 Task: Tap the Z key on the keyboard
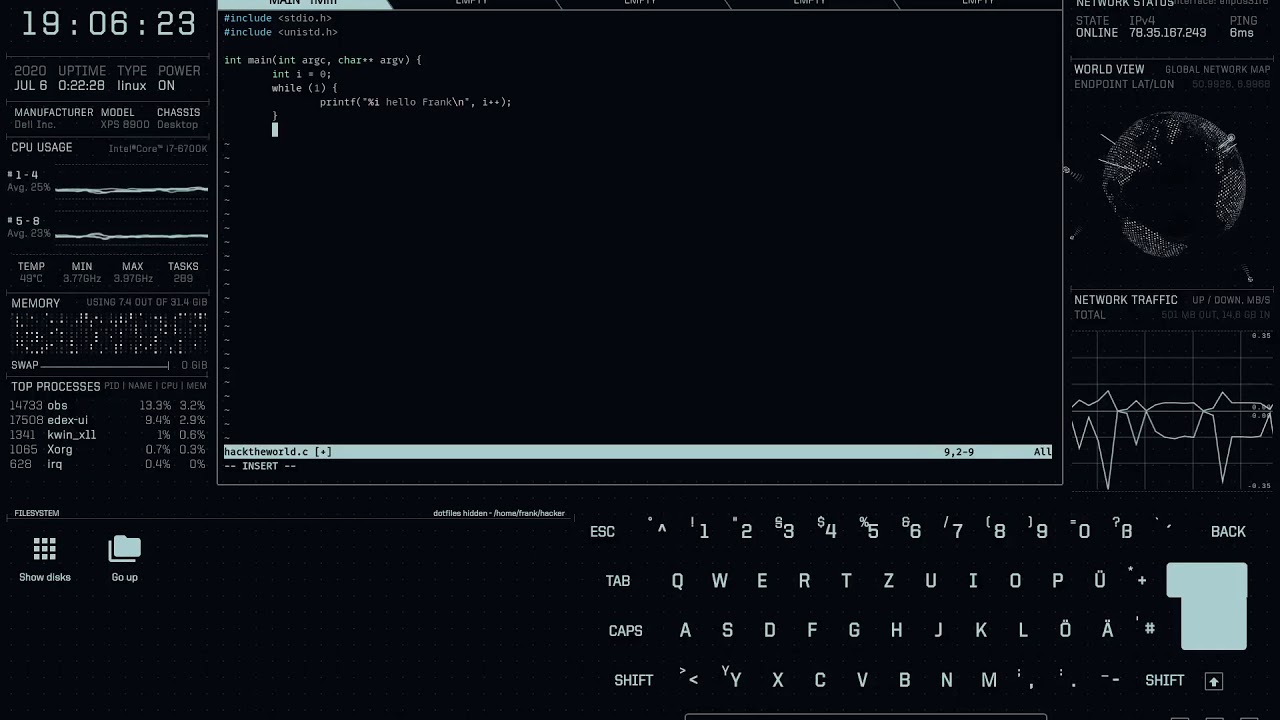(x=888, y=581)
